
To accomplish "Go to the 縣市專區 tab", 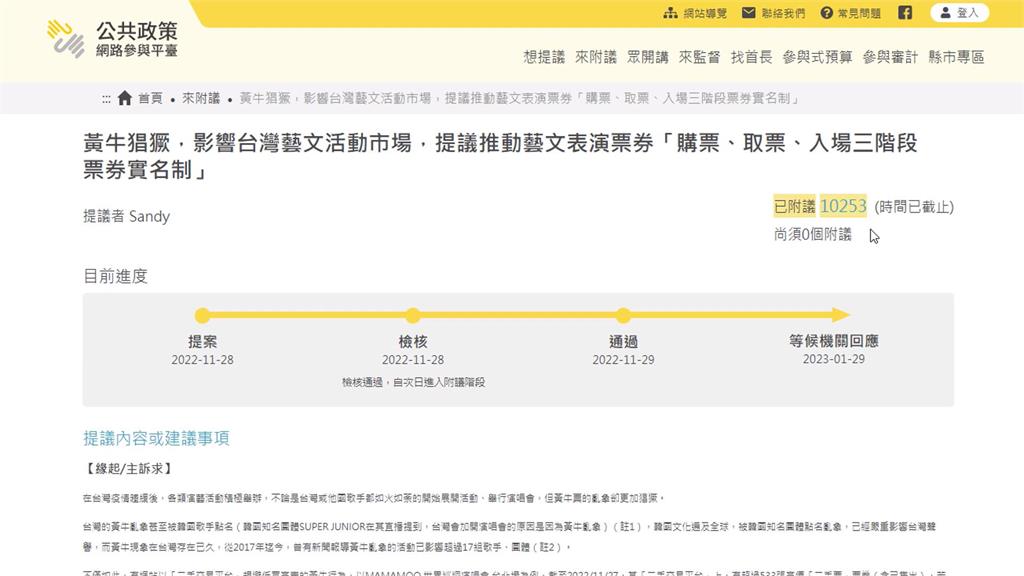I will (958, 57).
